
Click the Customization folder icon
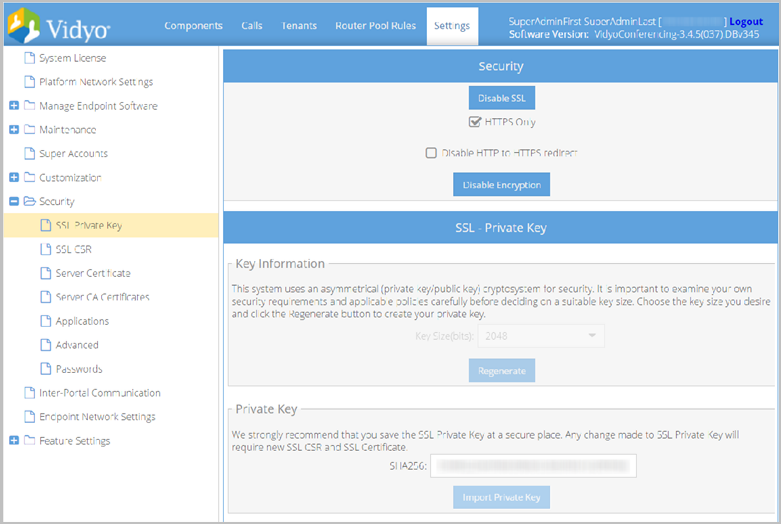tap(30, 177)
